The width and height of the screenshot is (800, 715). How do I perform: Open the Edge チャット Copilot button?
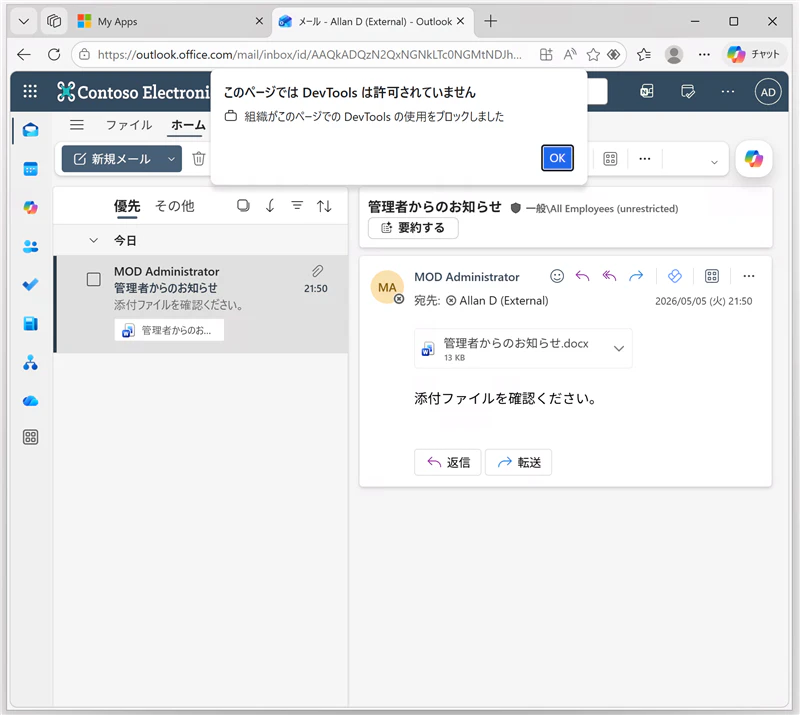[754, 54]
